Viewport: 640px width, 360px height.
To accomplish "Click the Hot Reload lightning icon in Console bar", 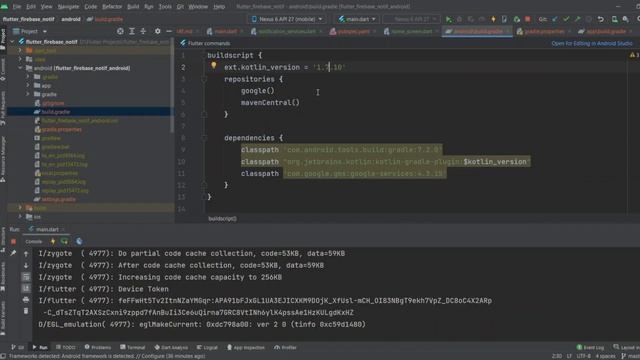I will pyautogui.click(x=53, y=242).
